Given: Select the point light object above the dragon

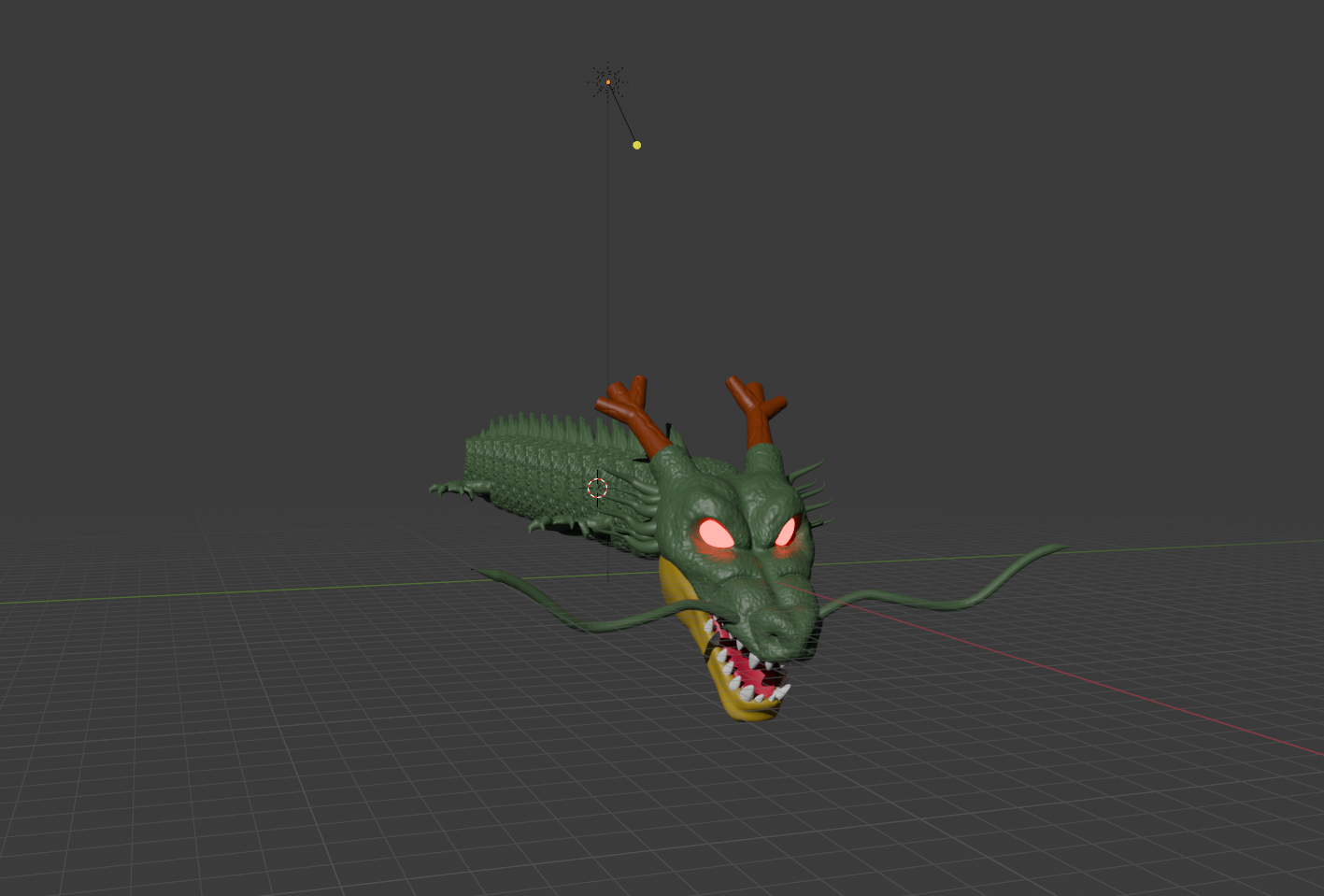Looking at the screenshot, I should pyautogui.click(x=608, y=82).
